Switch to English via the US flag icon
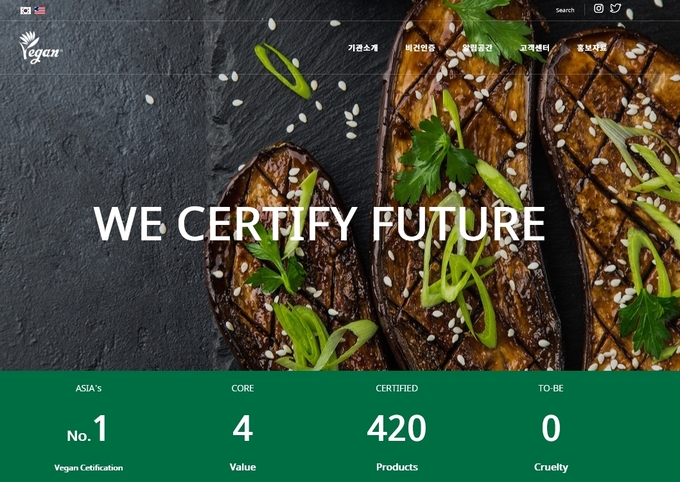 tap(40, 10)
